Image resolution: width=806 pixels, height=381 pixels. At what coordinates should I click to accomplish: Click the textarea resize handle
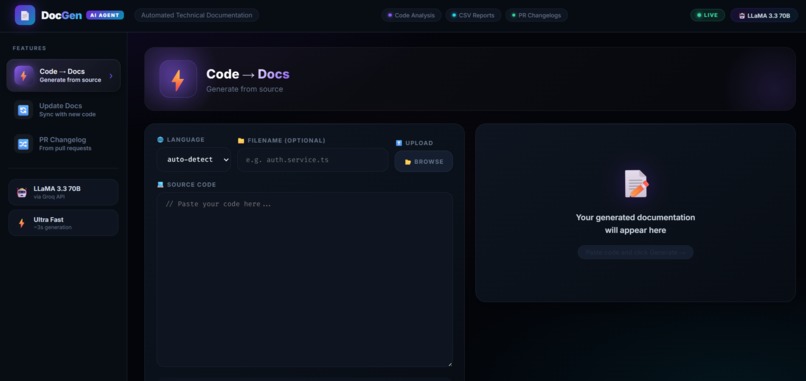tap(450, 364)
